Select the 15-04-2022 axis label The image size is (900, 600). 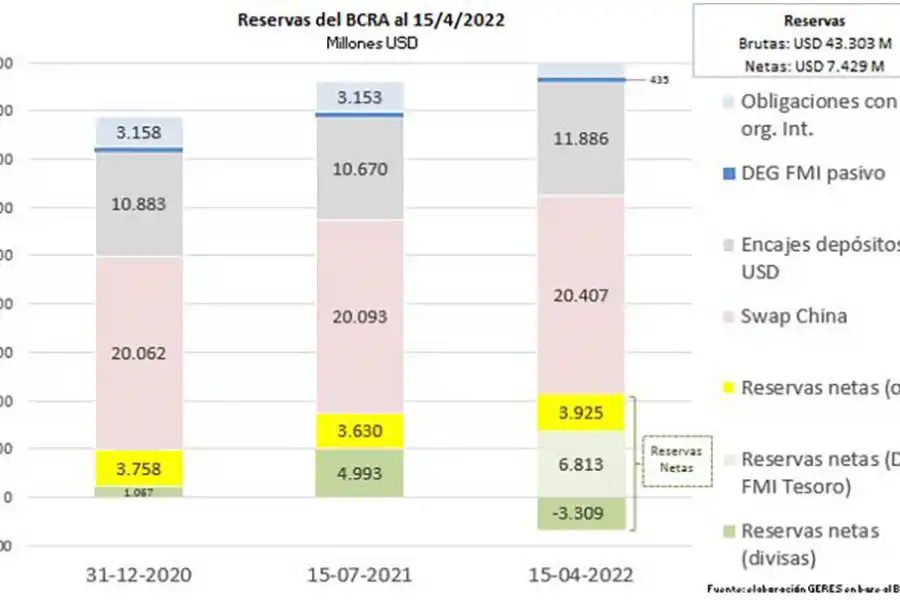(578, 576)
